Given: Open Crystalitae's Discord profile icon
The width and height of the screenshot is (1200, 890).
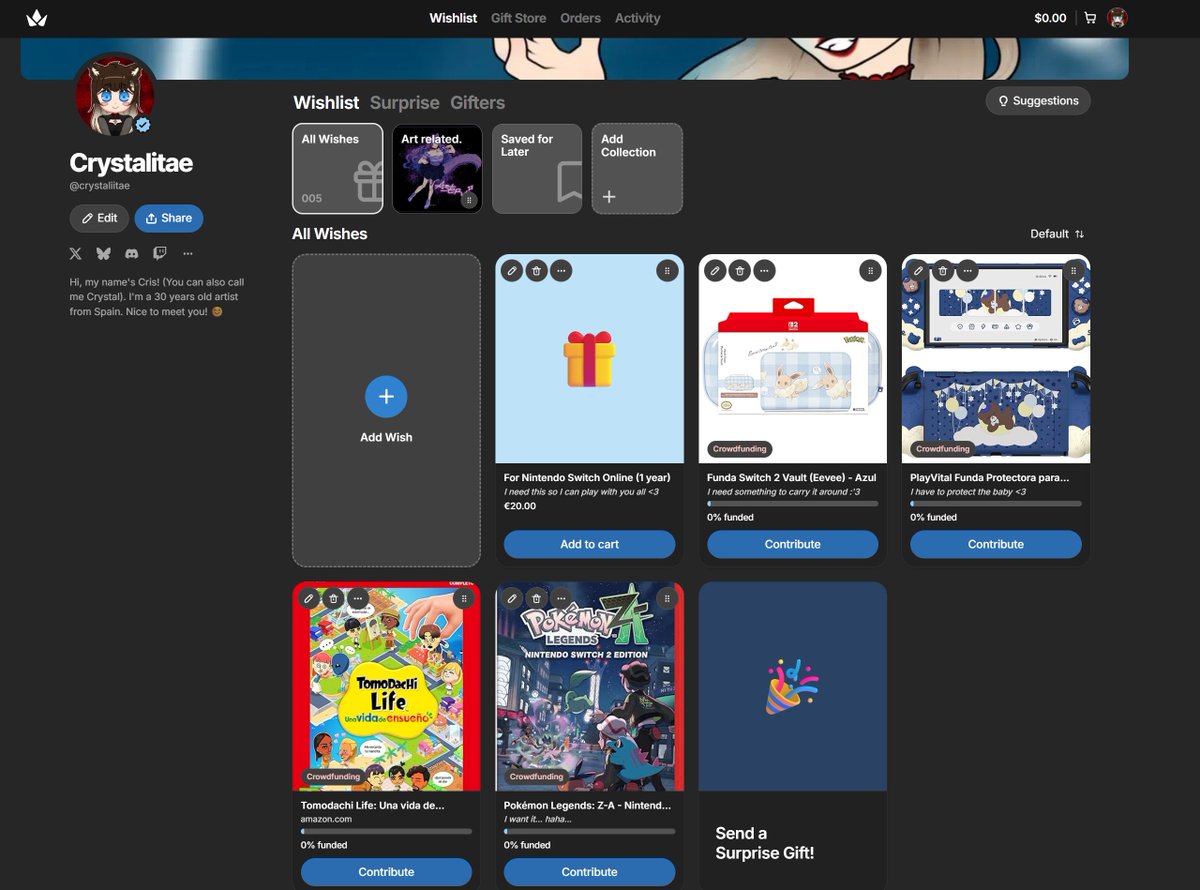Looking at the screenshot, I should (x=131, y=253).
